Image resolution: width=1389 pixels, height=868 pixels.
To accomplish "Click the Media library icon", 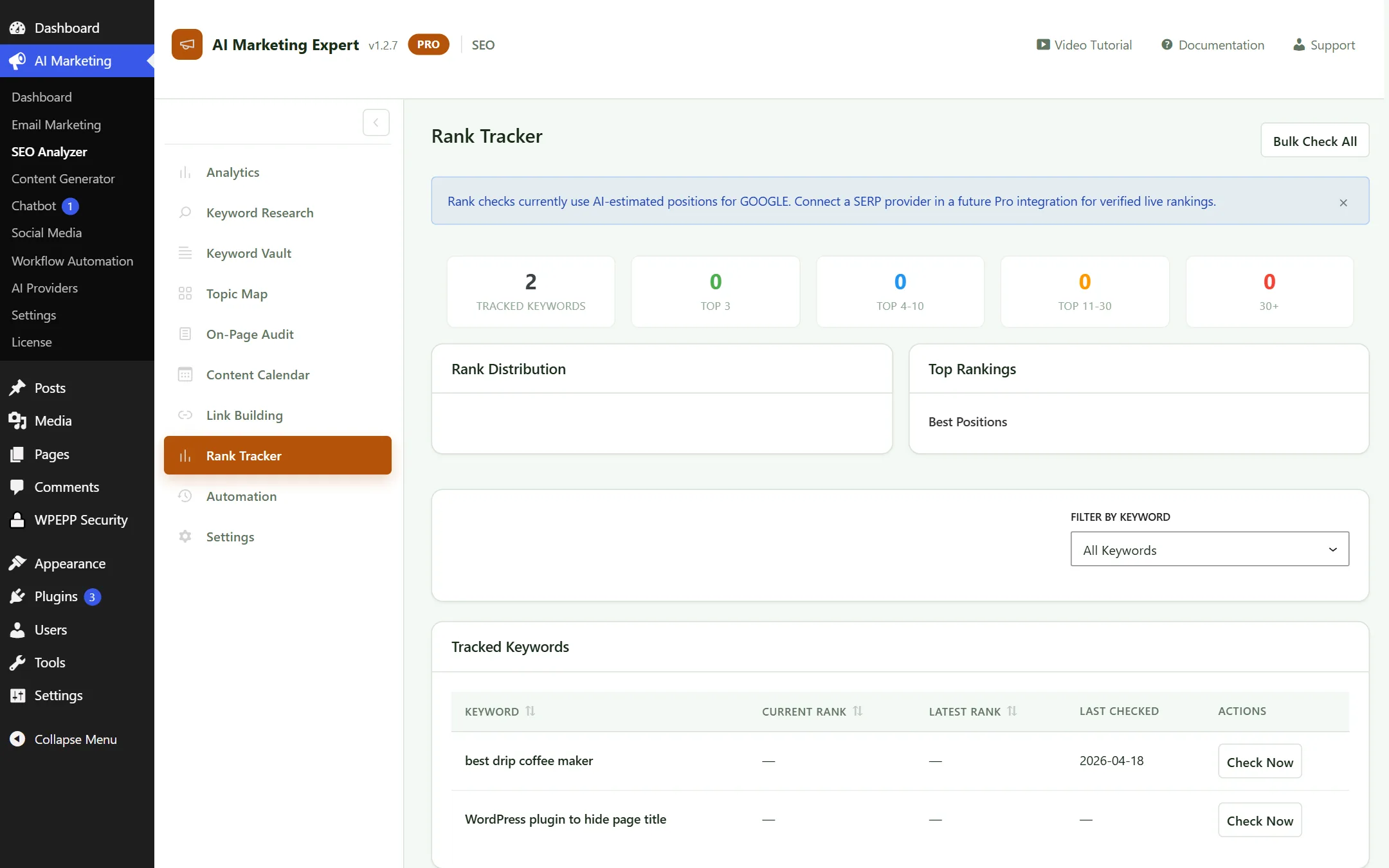I will click(x=17, y=420).
